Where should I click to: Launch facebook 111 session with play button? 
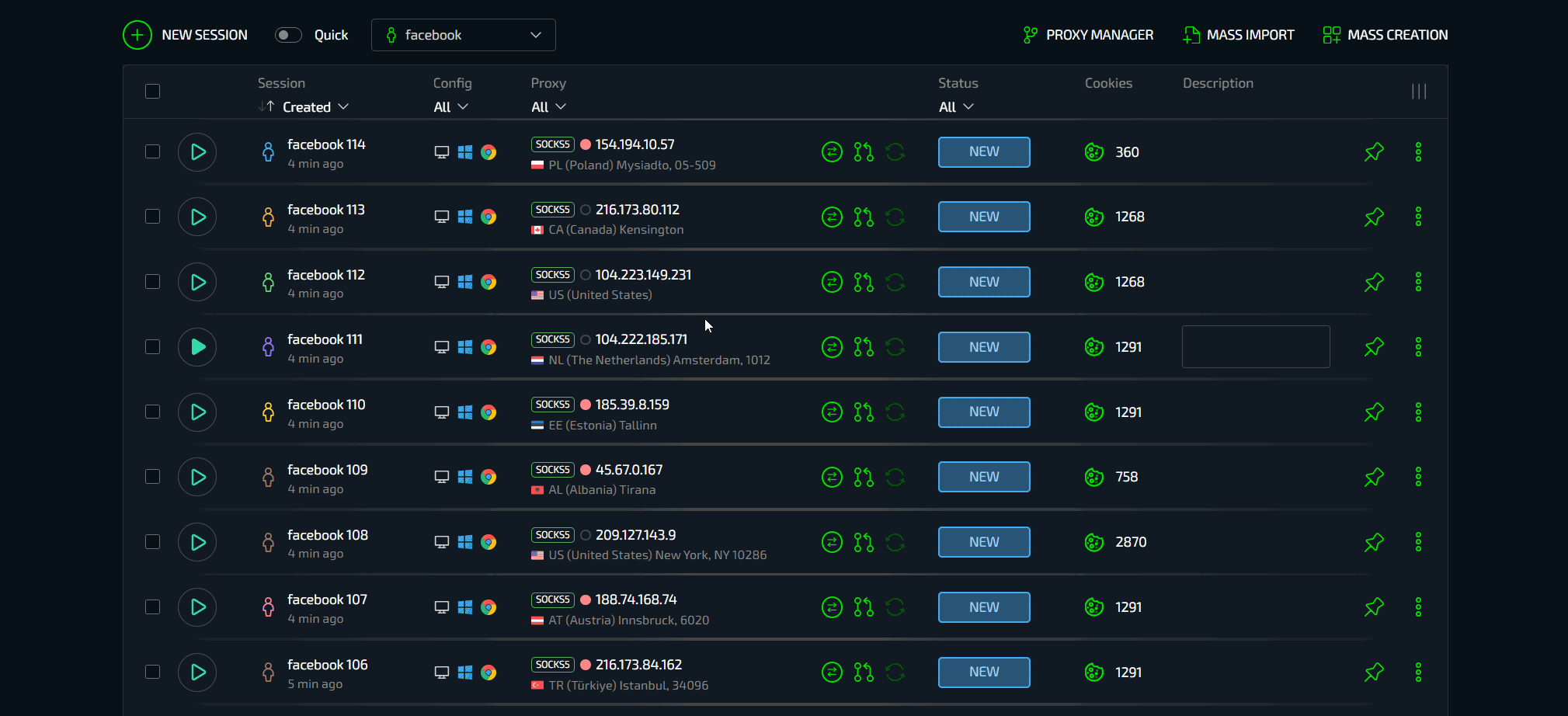click(x=197, y=347)
